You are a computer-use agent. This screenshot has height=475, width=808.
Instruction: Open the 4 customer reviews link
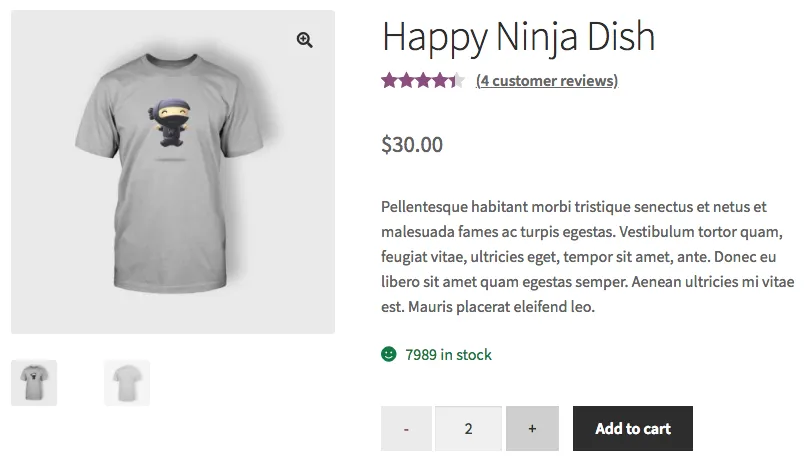click(547, 81)
